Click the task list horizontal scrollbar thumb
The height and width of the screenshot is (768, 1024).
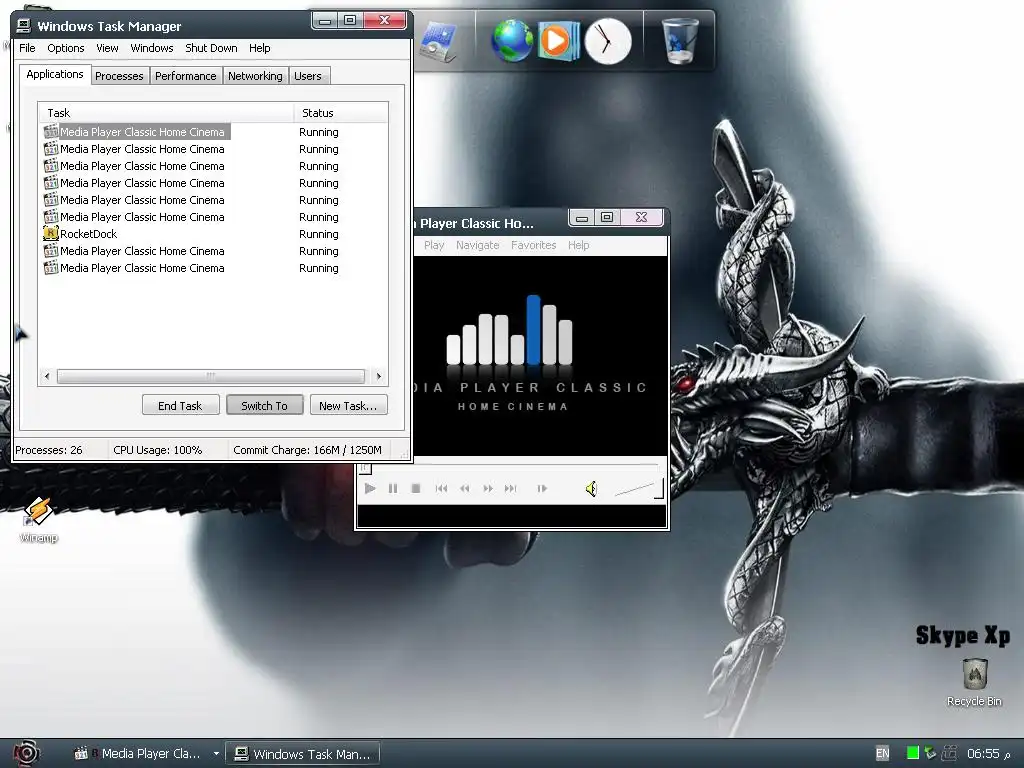[x=210, y=376]
